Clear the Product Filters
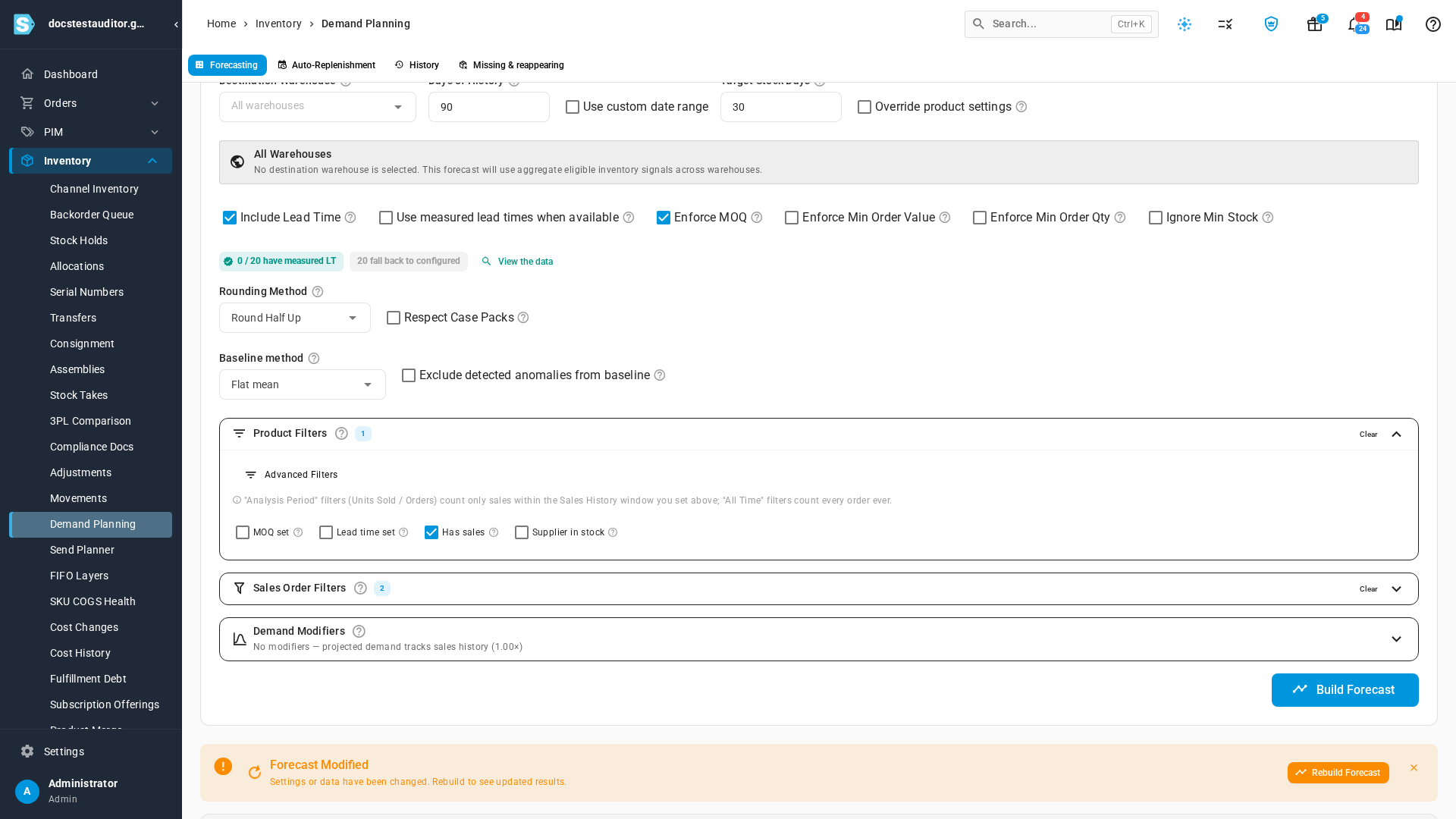Viewport: 1456px width, 819px height. point(1369,435)
